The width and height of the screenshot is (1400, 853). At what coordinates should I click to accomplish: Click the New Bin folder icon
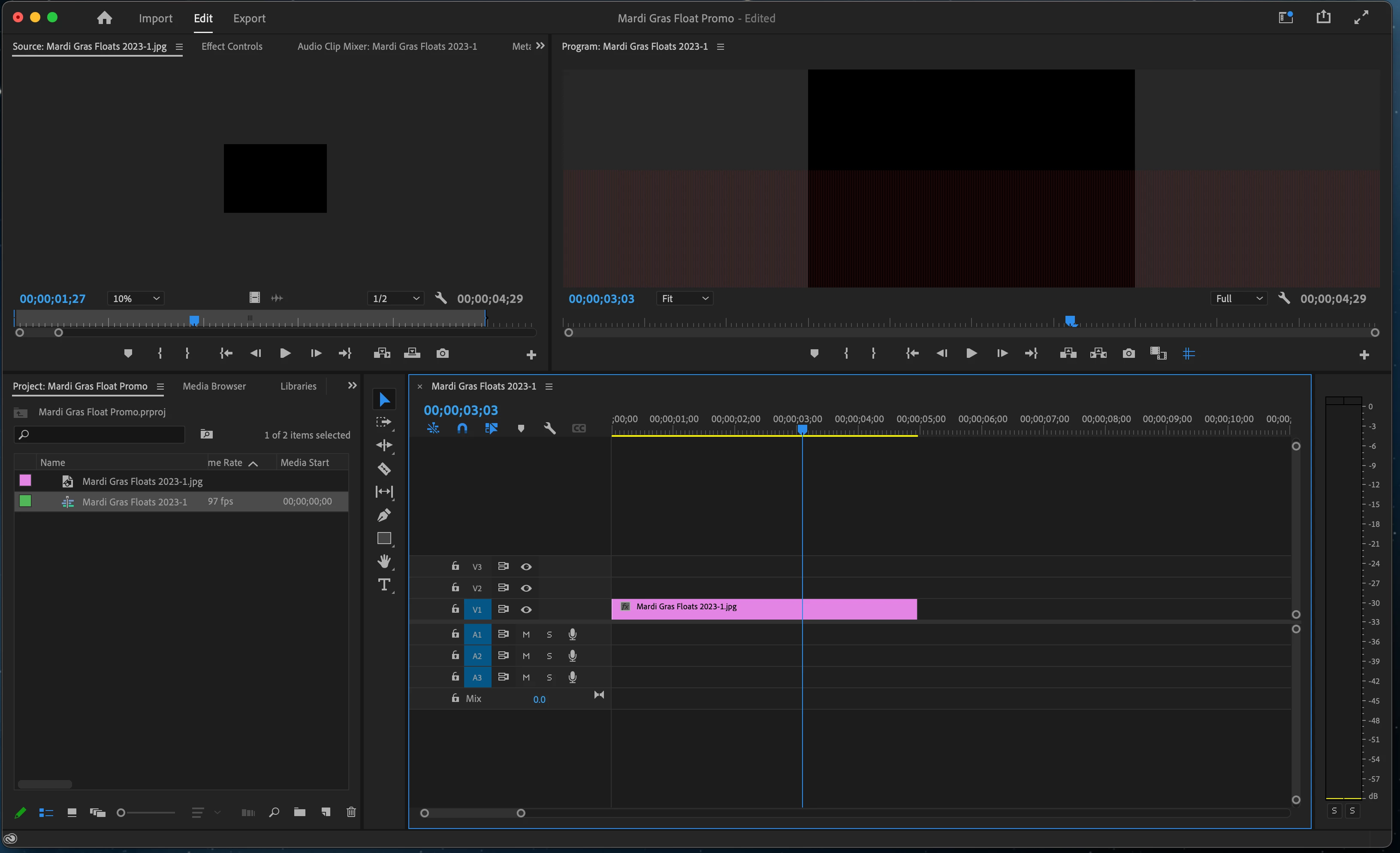(x=299, y=812)
